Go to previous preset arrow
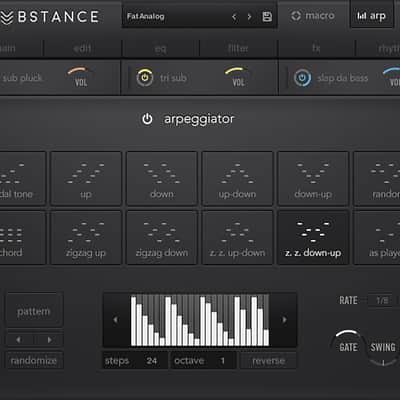Image resolution: width=400 pixels, height=400 pixels. [234, 17]
